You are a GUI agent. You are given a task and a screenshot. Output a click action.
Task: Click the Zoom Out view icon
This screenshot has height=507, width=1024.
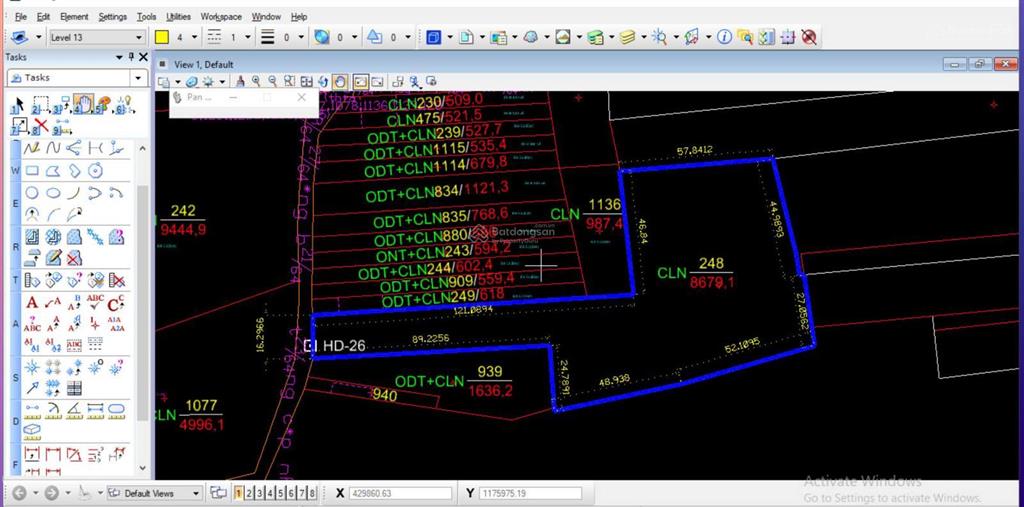272,81
